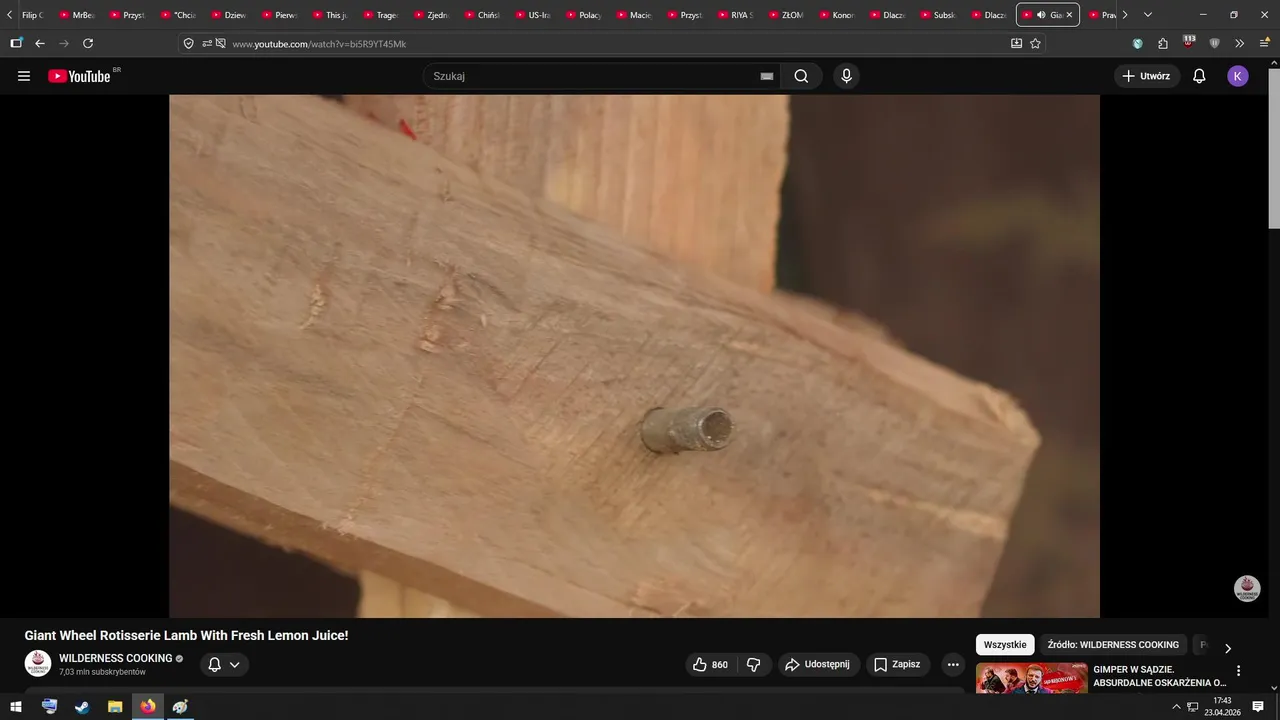Close the active Giant tab
The height and width of the screenshot is (720, 1280).
[x=1069, y=15]
